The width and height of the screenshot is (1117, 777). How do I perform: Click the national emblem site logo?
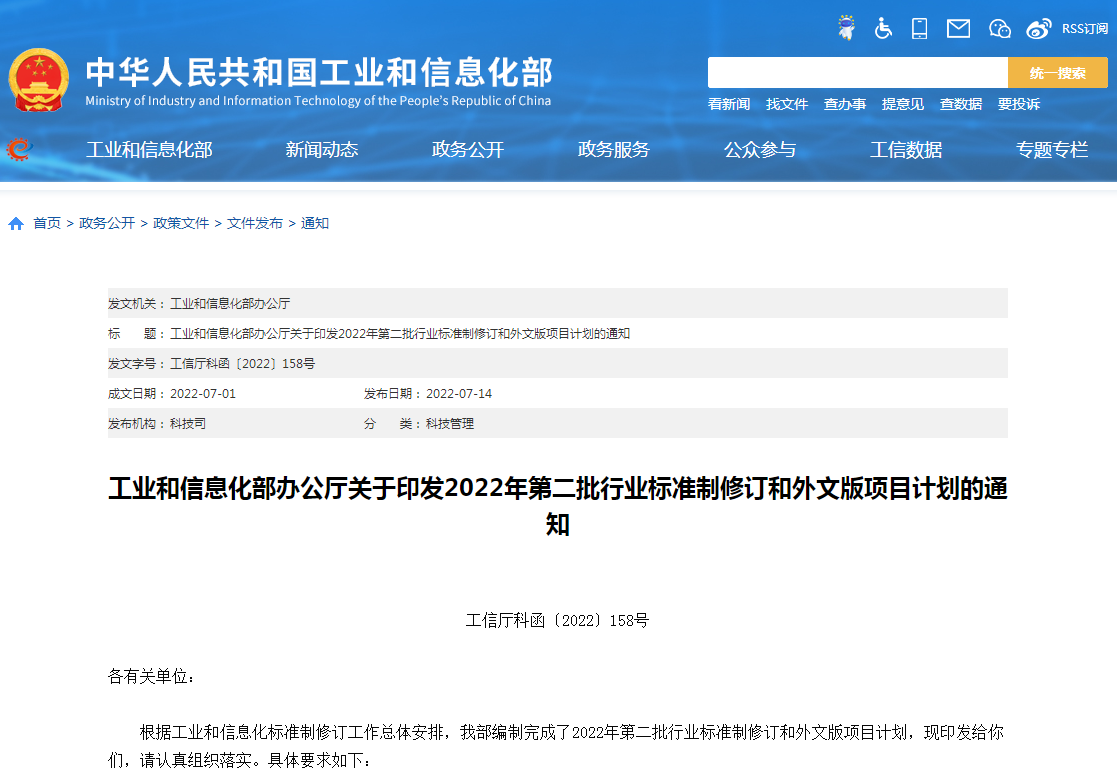click(39, 77)
